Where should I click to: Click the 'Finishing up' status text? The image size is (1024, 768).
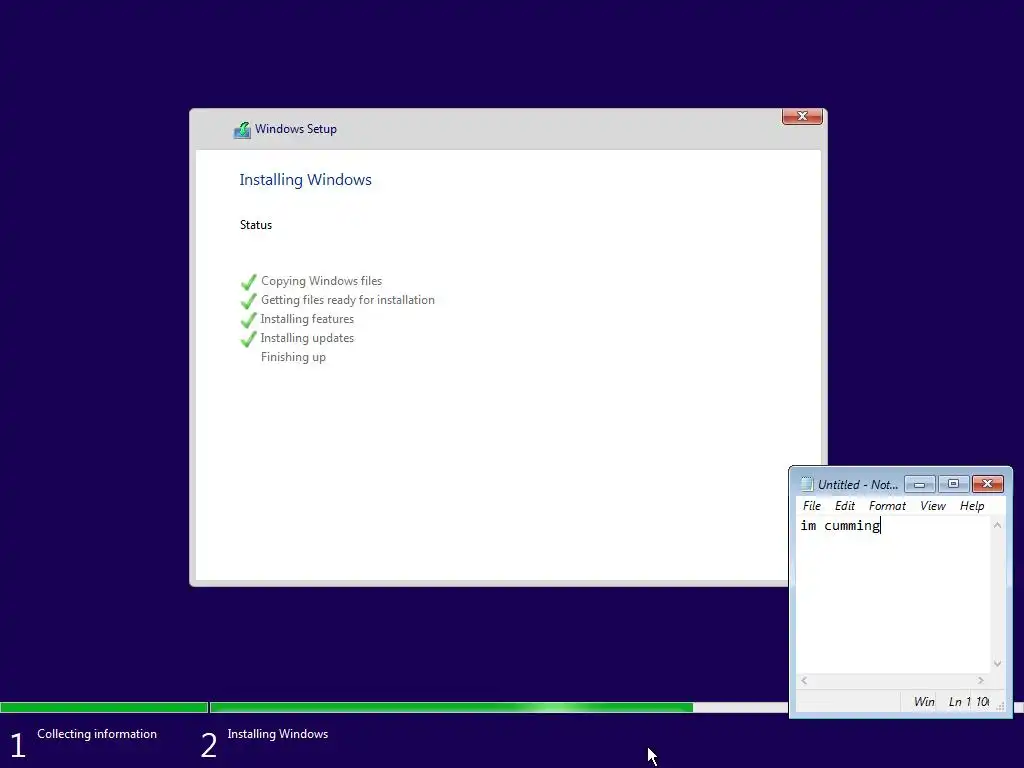point(293,357)
